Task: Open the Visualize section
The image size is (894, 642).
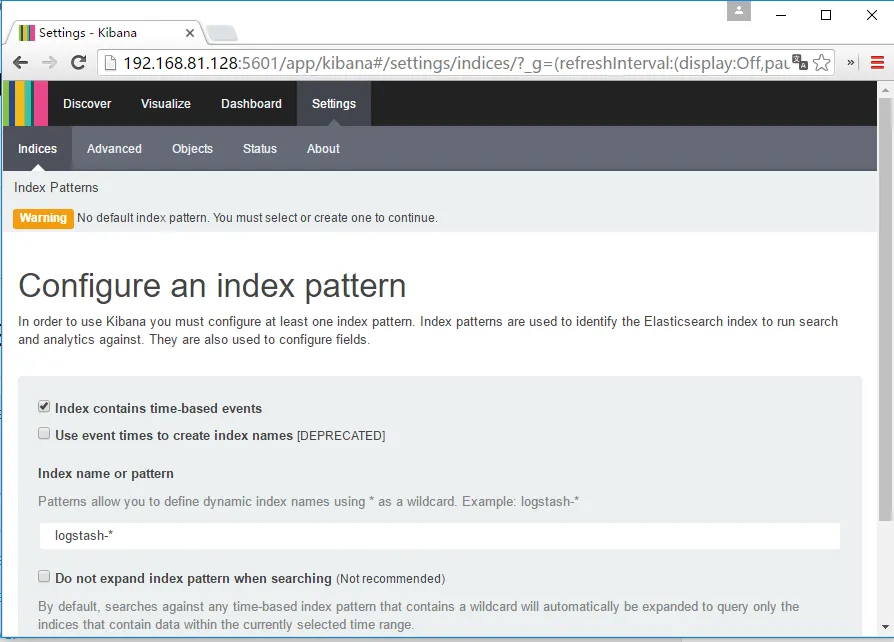Action: [x=165, y=104]
